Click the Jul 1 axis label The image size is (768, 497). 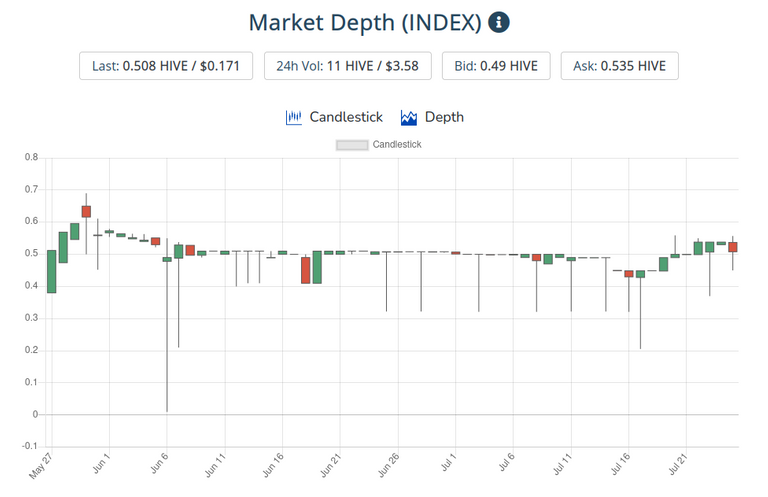pyautogui.click(x=448, y=463)
